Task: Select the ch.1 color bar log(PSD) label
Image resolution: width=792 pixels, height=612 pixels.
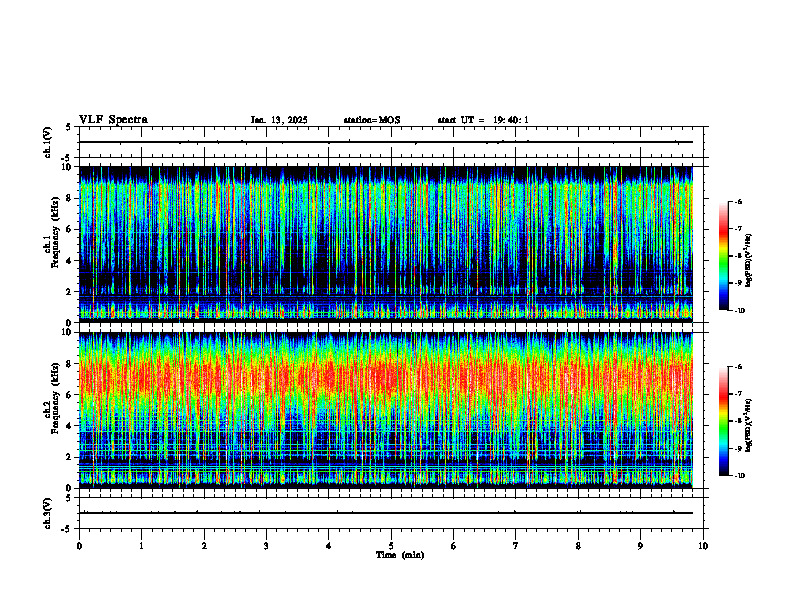Action: click(749, 261)
